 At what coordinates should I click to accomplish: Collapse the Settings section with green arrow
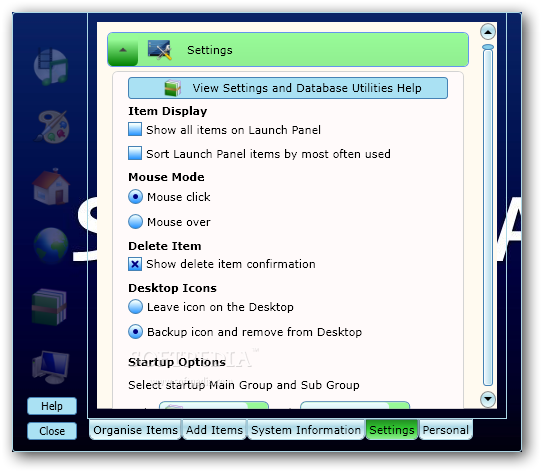(123, 50)
